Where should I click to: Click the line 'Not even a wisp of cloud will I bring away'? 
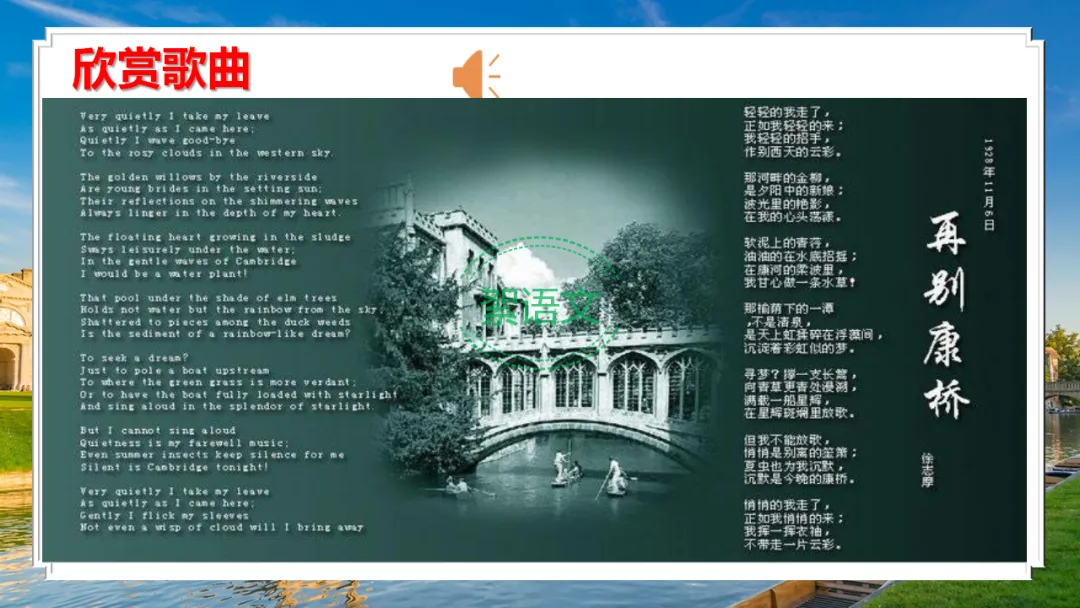coord(221,527)
